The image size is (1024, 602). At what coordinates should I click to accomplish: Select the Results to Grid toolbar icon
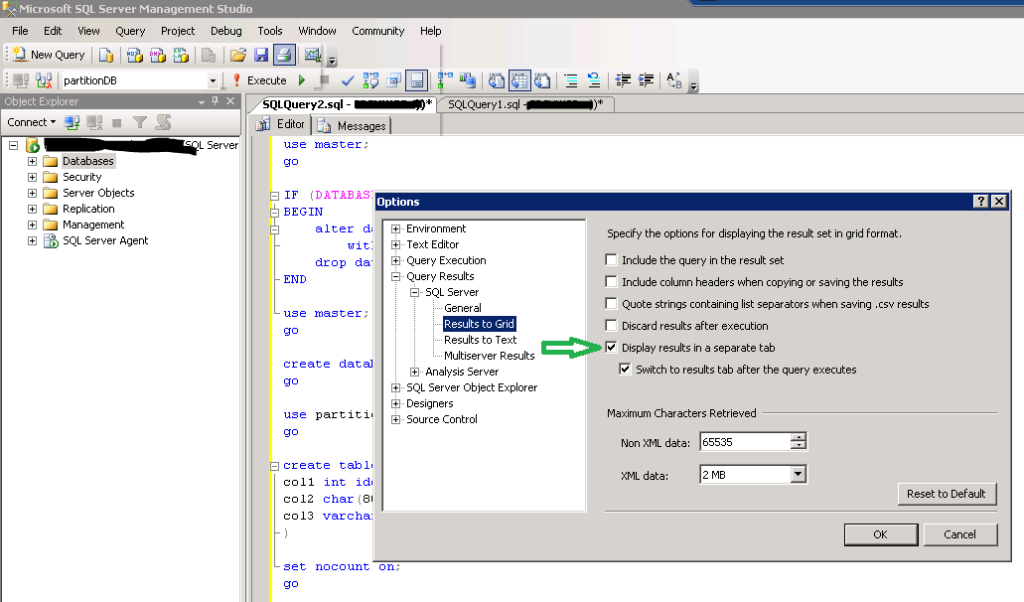point(519,80)
